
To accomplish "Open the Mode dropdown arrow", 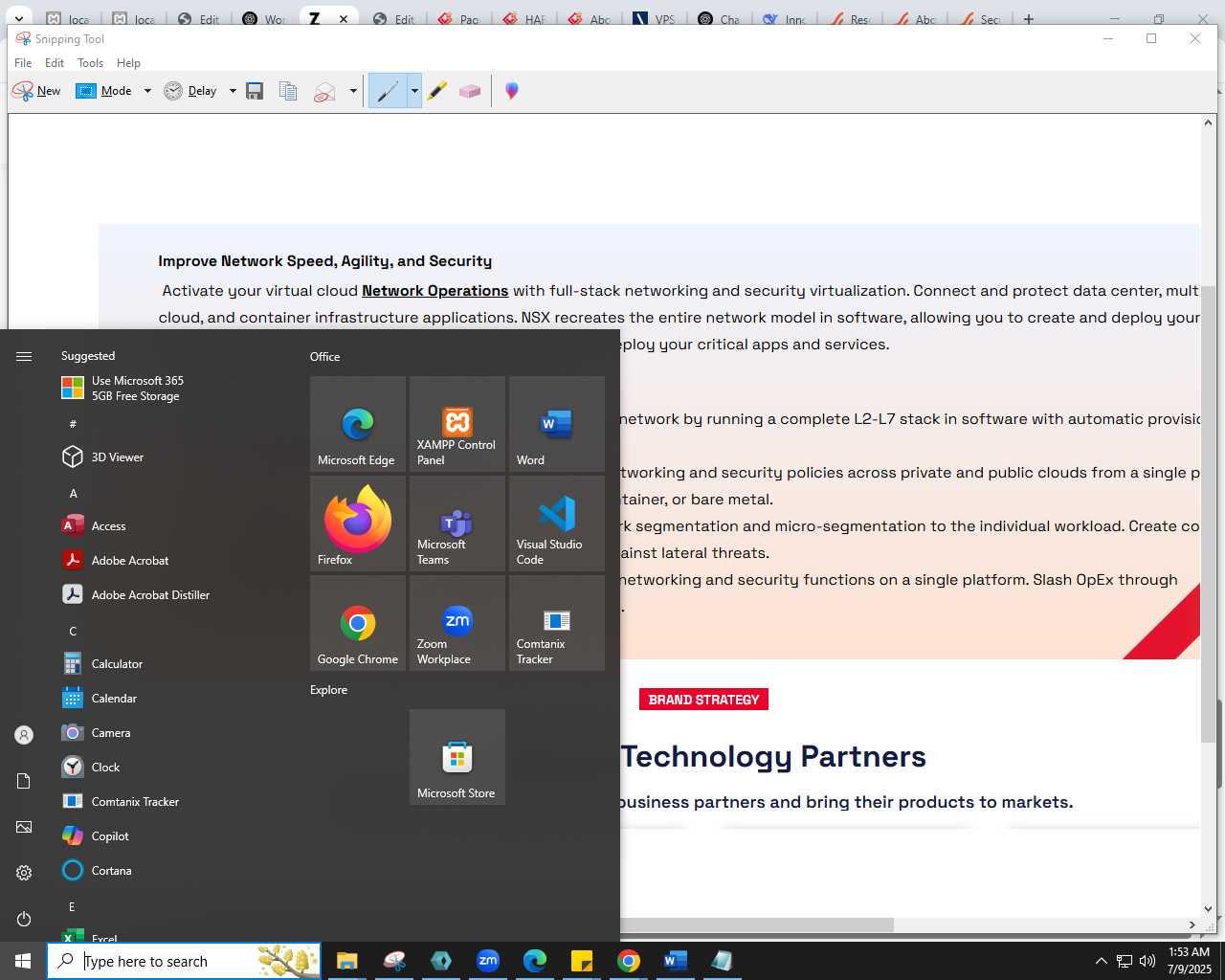I will click(147, 91).
